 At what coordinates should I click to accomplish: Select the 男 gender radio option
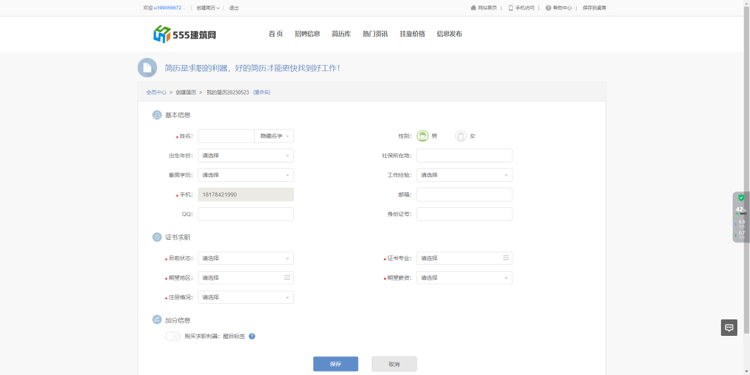pyautogui.click(x=422, y=136)
